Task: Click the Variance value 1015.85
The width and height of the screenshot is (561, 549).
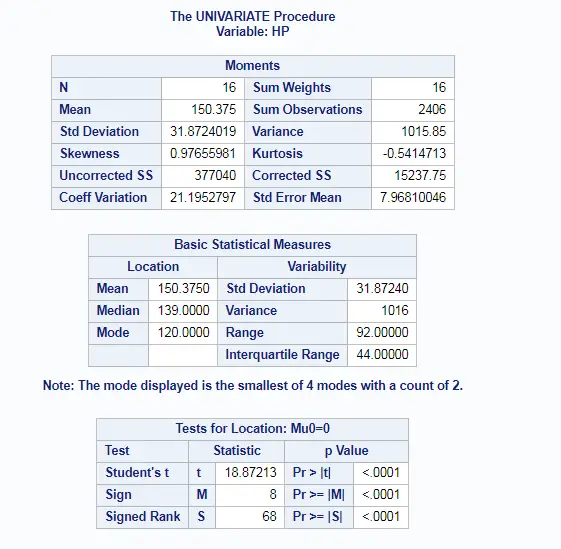Action: pyautogui.click(x=424, y=131)
